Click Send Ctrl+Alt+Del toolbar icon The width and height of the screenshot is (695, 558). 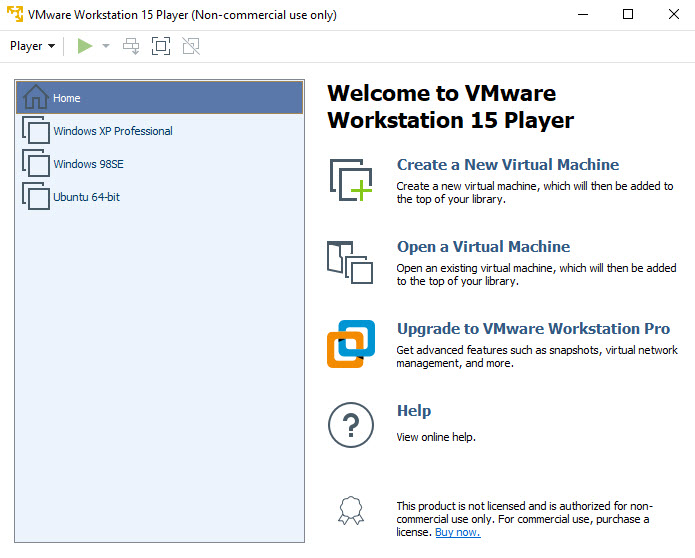[x=131, y=46]
